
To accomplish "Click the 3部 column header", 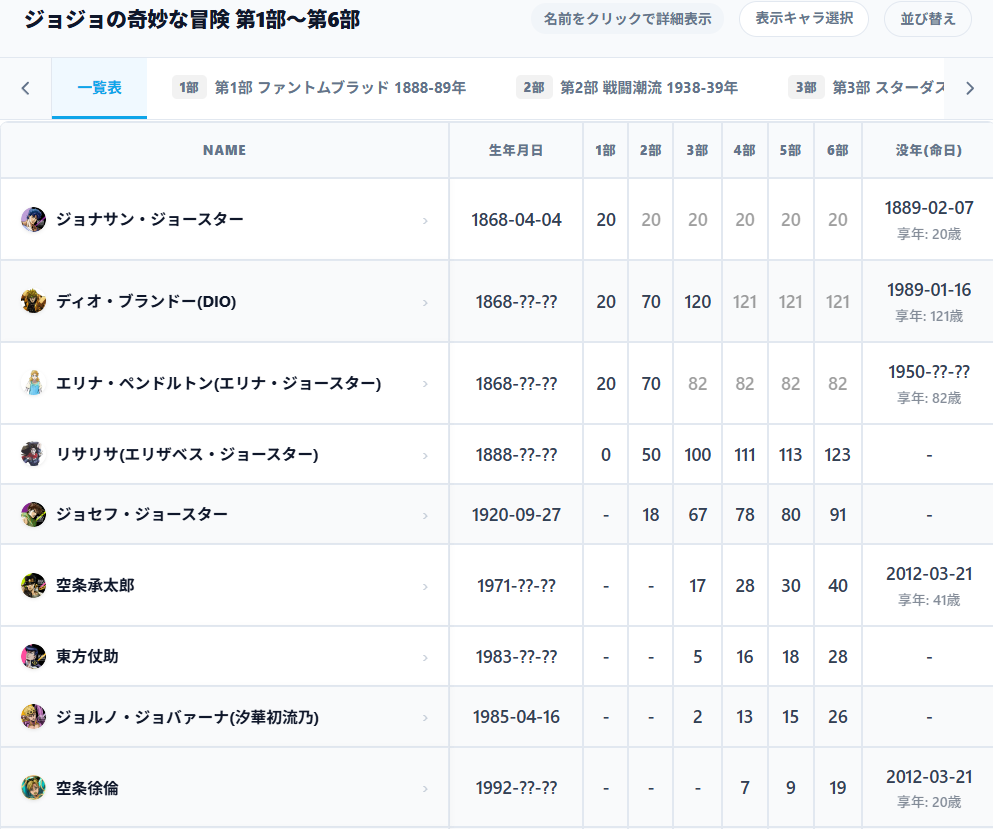I will coord(697,150).
